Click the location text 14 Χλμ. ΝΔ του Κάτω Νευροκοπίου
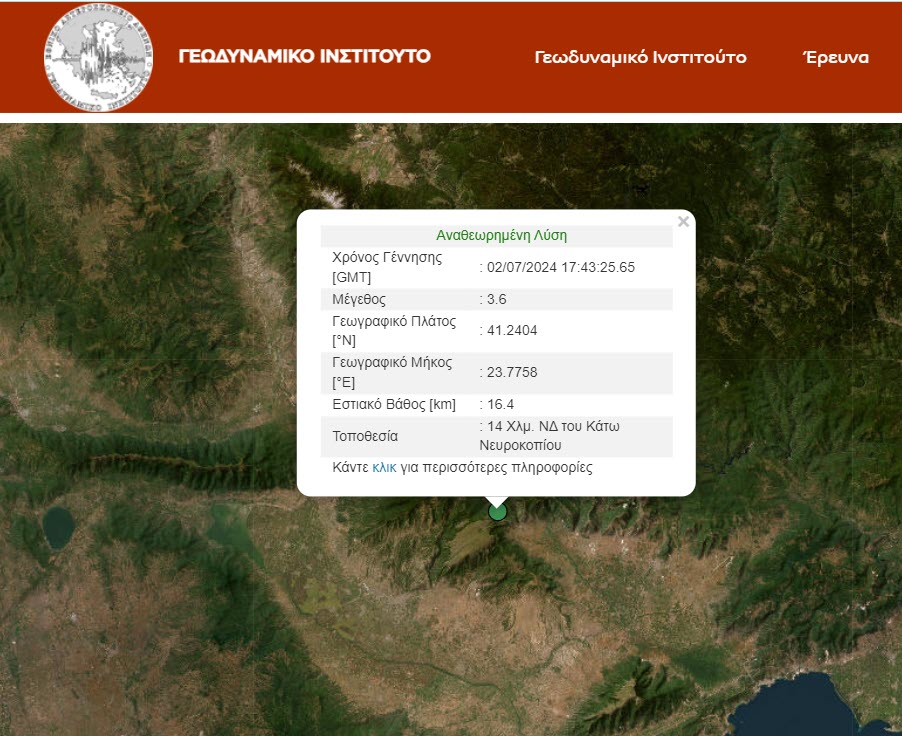Viewport: 902px width, 736px height. point(549,436)
